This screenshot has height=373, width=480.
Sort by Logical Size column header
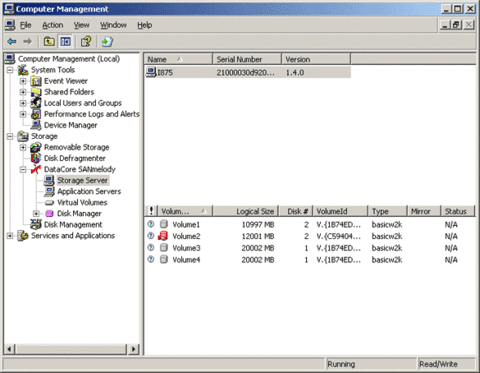246,211
